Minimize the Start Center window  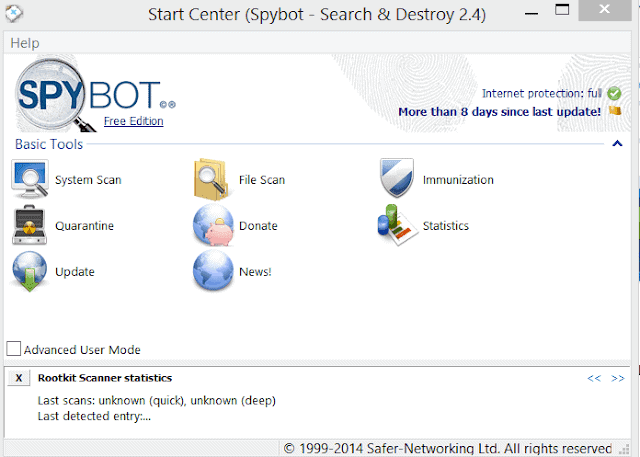[531, 13]
